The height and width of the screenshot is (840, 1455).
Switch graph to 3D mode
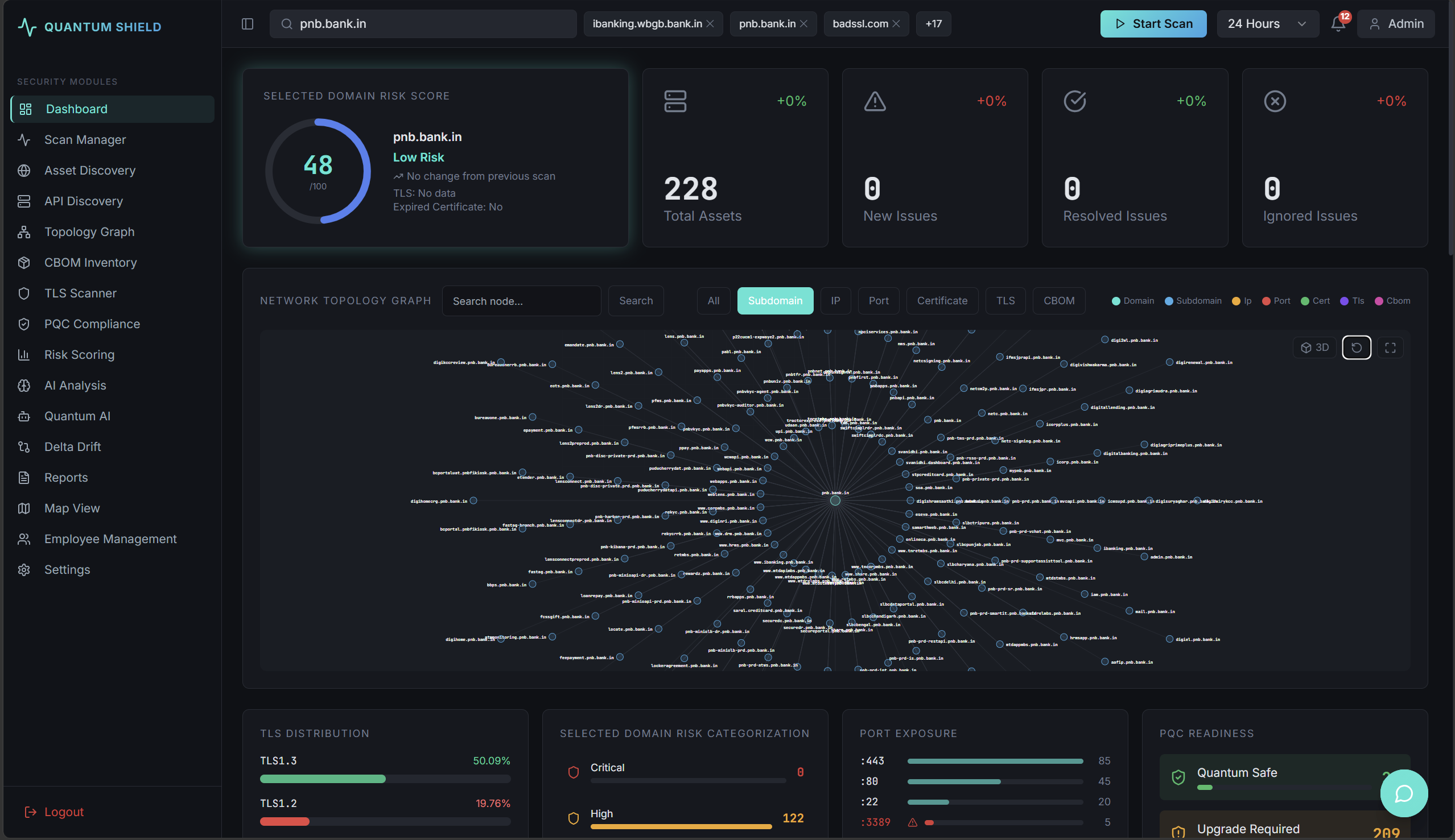pyautogui.click(x=1315, y=347)
